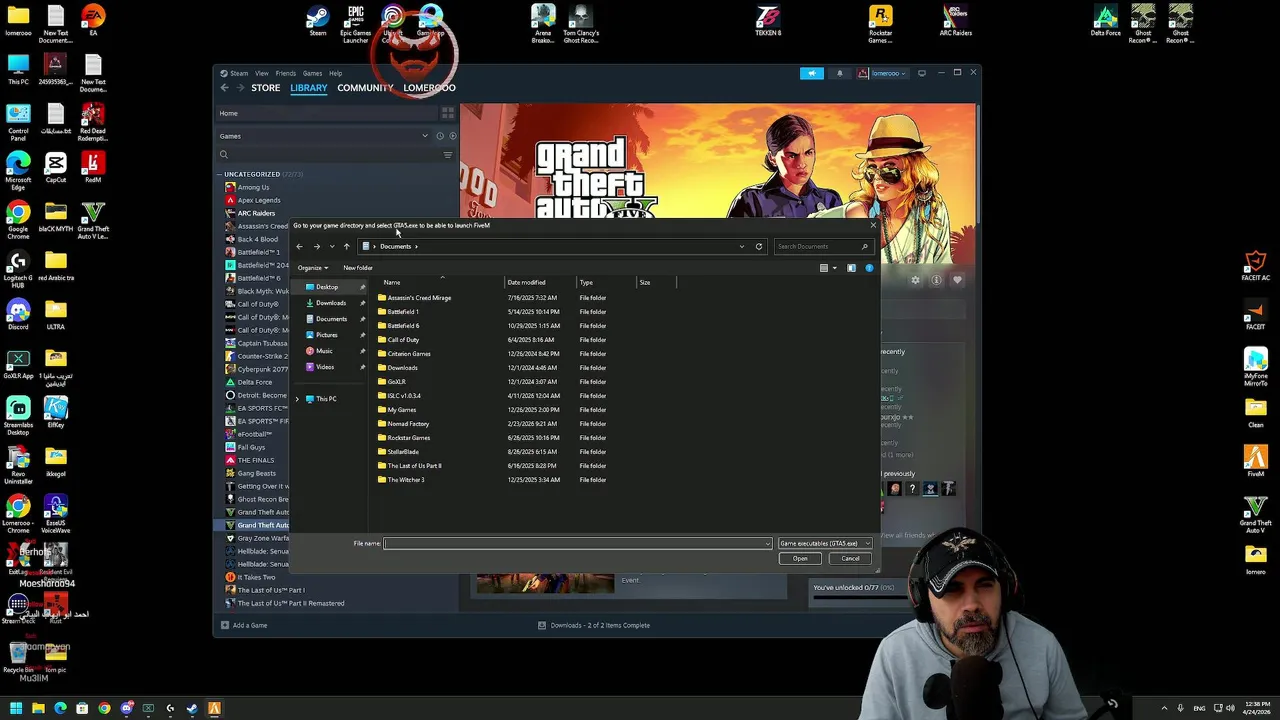Open the Friends menu in Steam
Viewport: 1280px width, 720px height.
(x=285, y=73)
